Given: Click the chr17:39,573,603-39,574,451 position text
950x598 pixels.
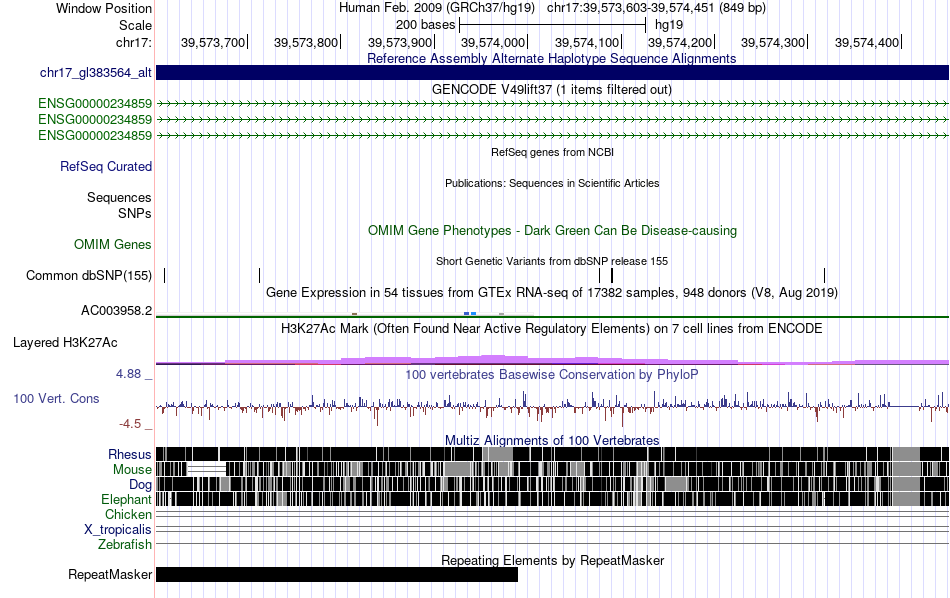Looking at the screenshot, I should pos(656,8).
